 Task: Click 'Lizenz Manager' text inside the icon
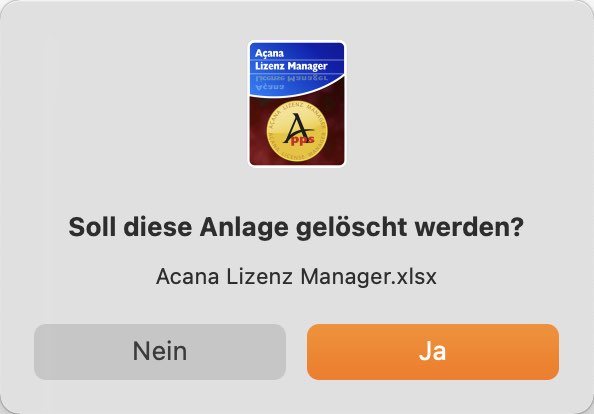pyautogui.click(x=291, y=66)
